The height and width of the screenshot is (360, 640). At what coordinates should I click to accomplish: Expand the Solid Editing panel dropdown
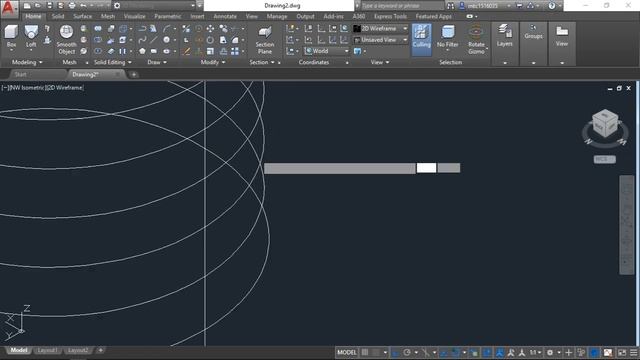(113, 62)
